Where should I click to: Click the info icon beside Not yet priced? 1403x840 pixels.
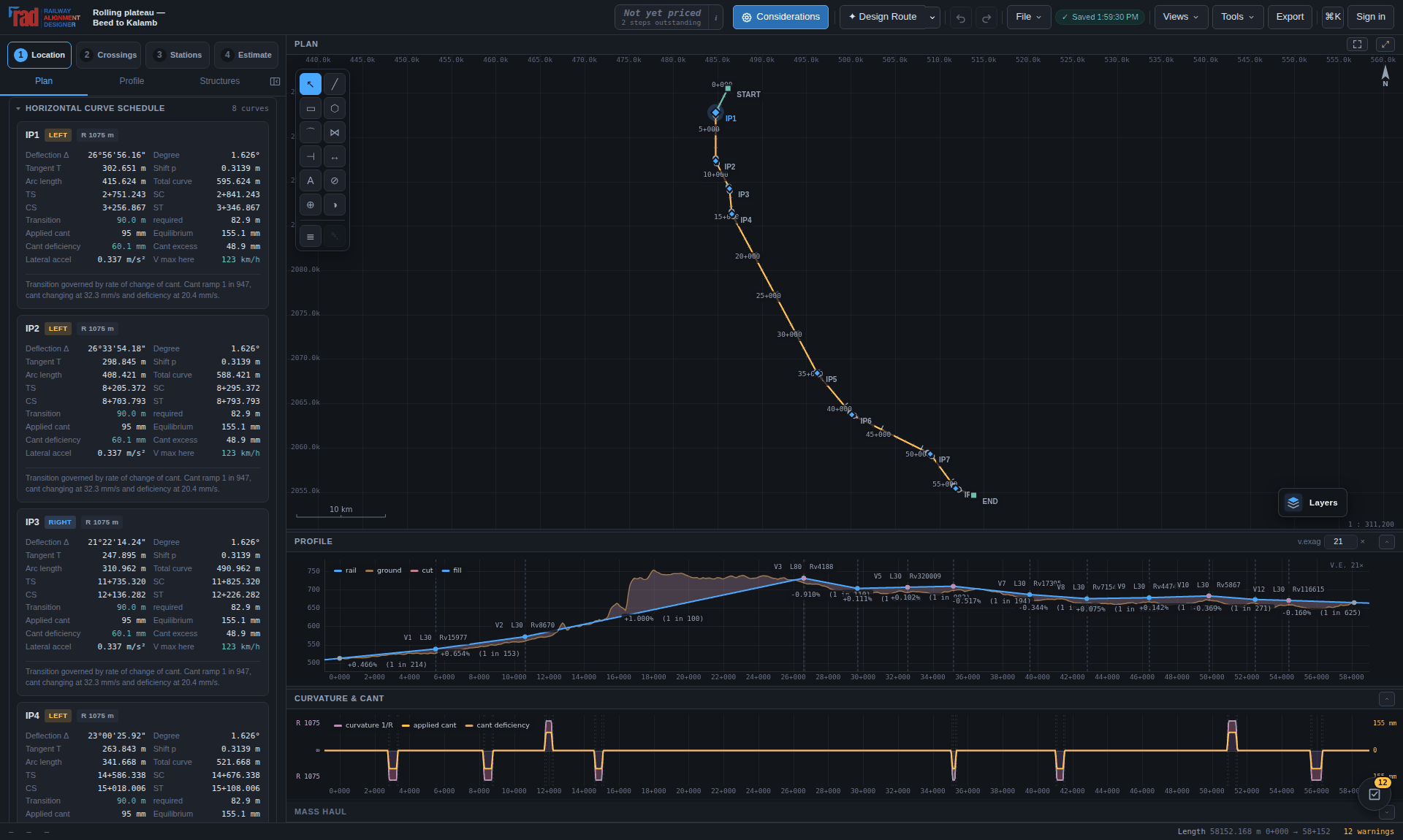(x=715, y=18)
